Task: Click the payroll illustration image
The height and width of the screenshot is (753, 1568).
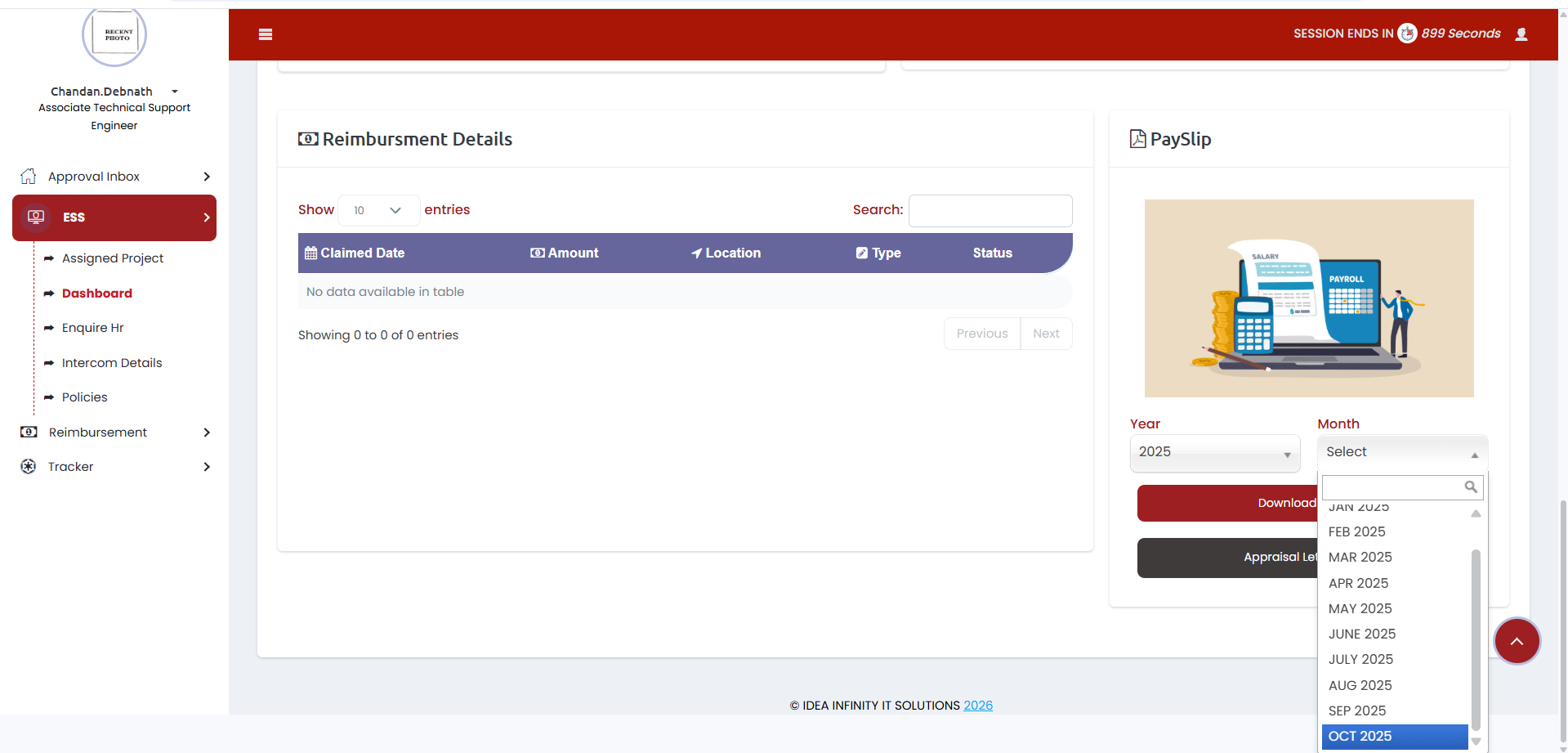Action: (1309, 298)
